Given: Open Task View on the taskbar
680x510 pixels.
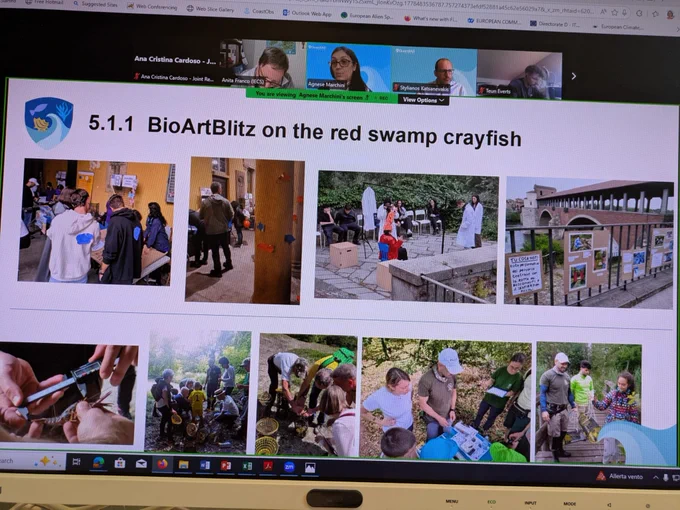Looking at the screenshot, I should pos(76,462).
